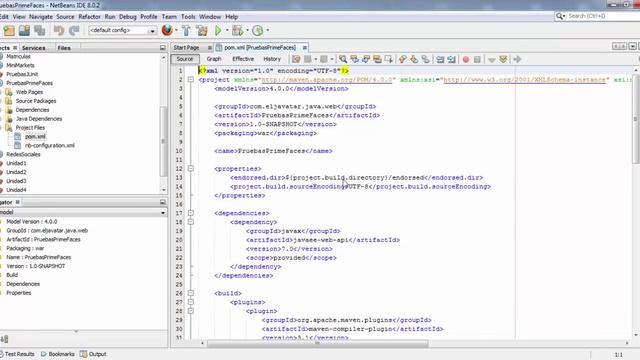Select nb-configuration.xml in project tree
Screen dimensions: 640x360
[50, 145]
